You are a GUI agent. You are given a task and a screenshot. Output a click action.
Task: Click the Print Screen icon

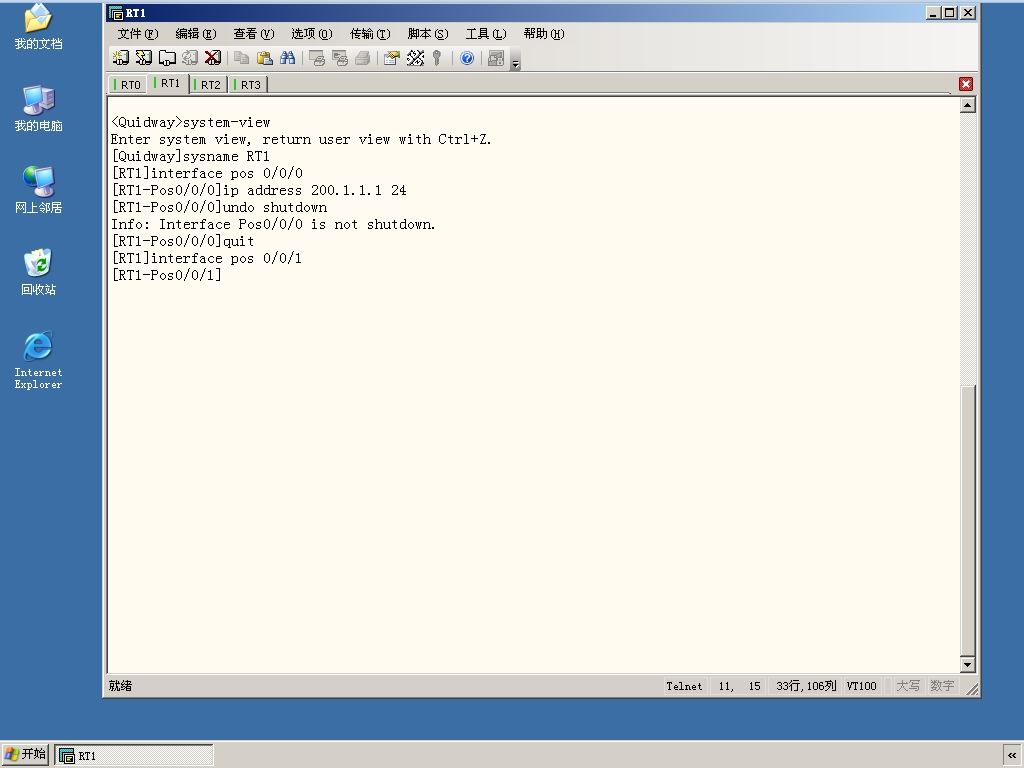[x=317, y=58]
